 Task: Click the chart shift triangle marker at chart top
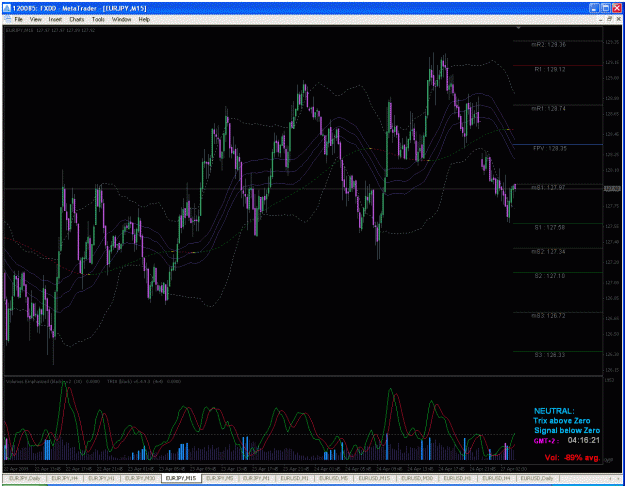tap(518, 28)
